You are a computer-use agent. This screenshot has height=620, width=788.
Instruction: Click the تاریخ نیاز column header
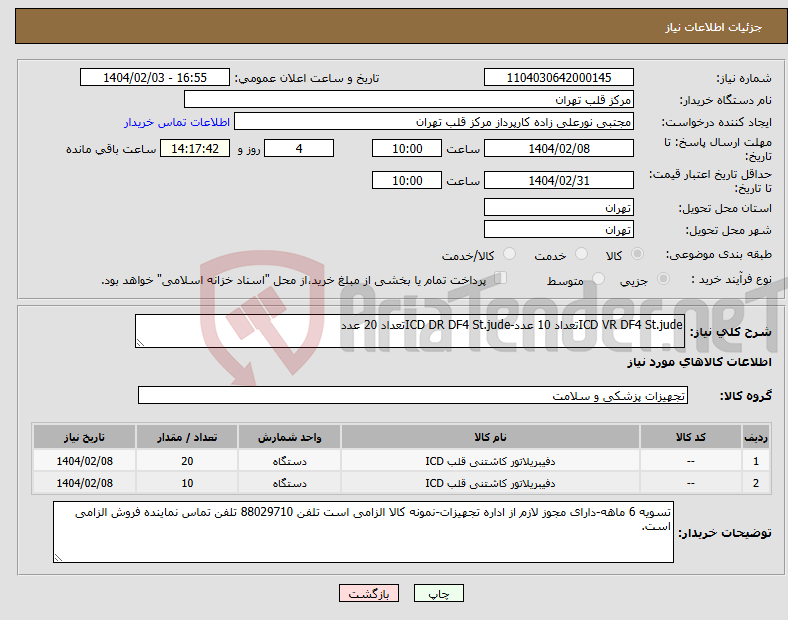(x=84, y=437)
